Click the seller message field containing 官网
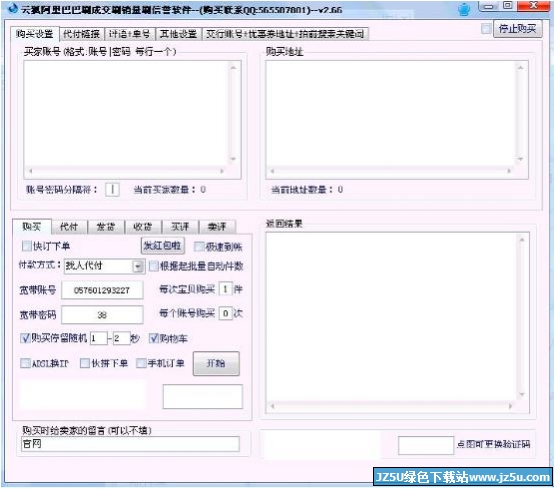Screen dimensions: 556x489 (x=130, y=444)
